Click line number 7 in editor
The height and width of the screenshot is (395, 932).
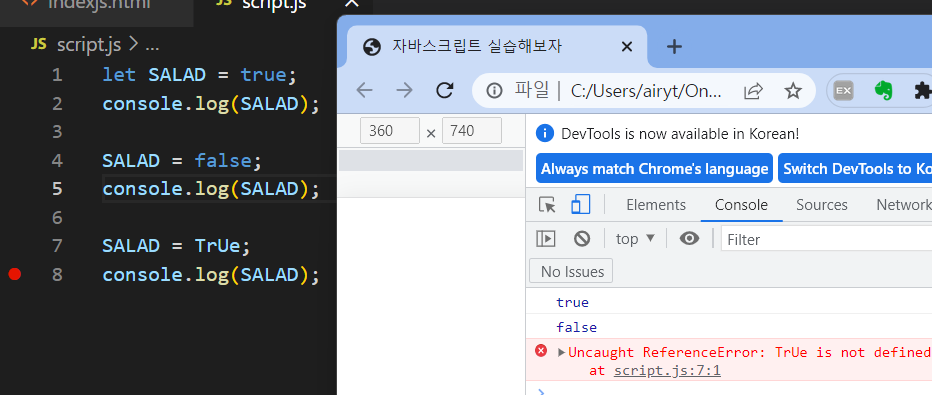56,246
